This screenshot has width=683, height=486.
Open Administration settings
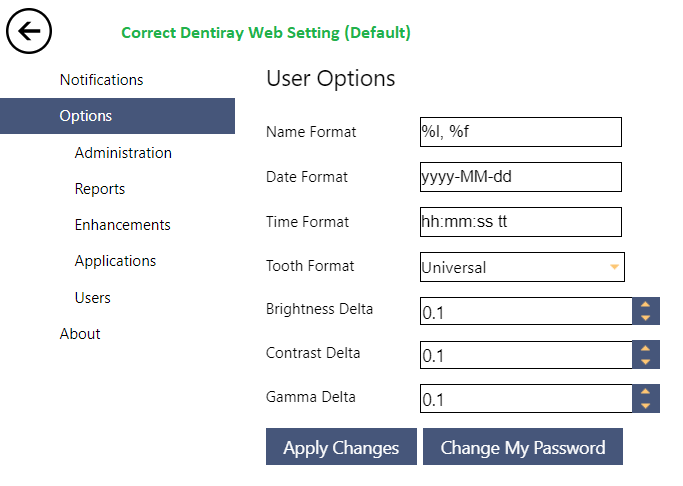click(x=123, y=153)
